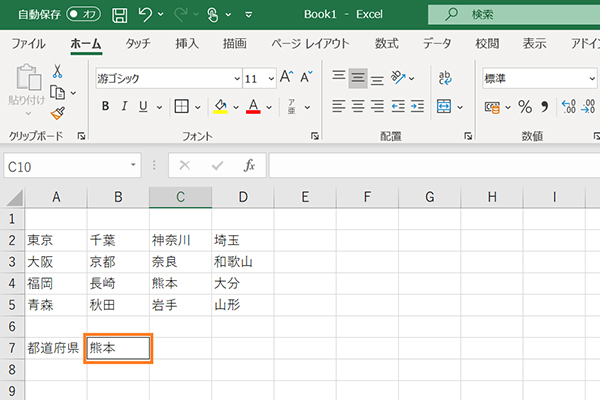Image resolution: width=600 pixels, height=400 pixels.
Task: Click the Increase Indent icon
Action: (418, 107)
